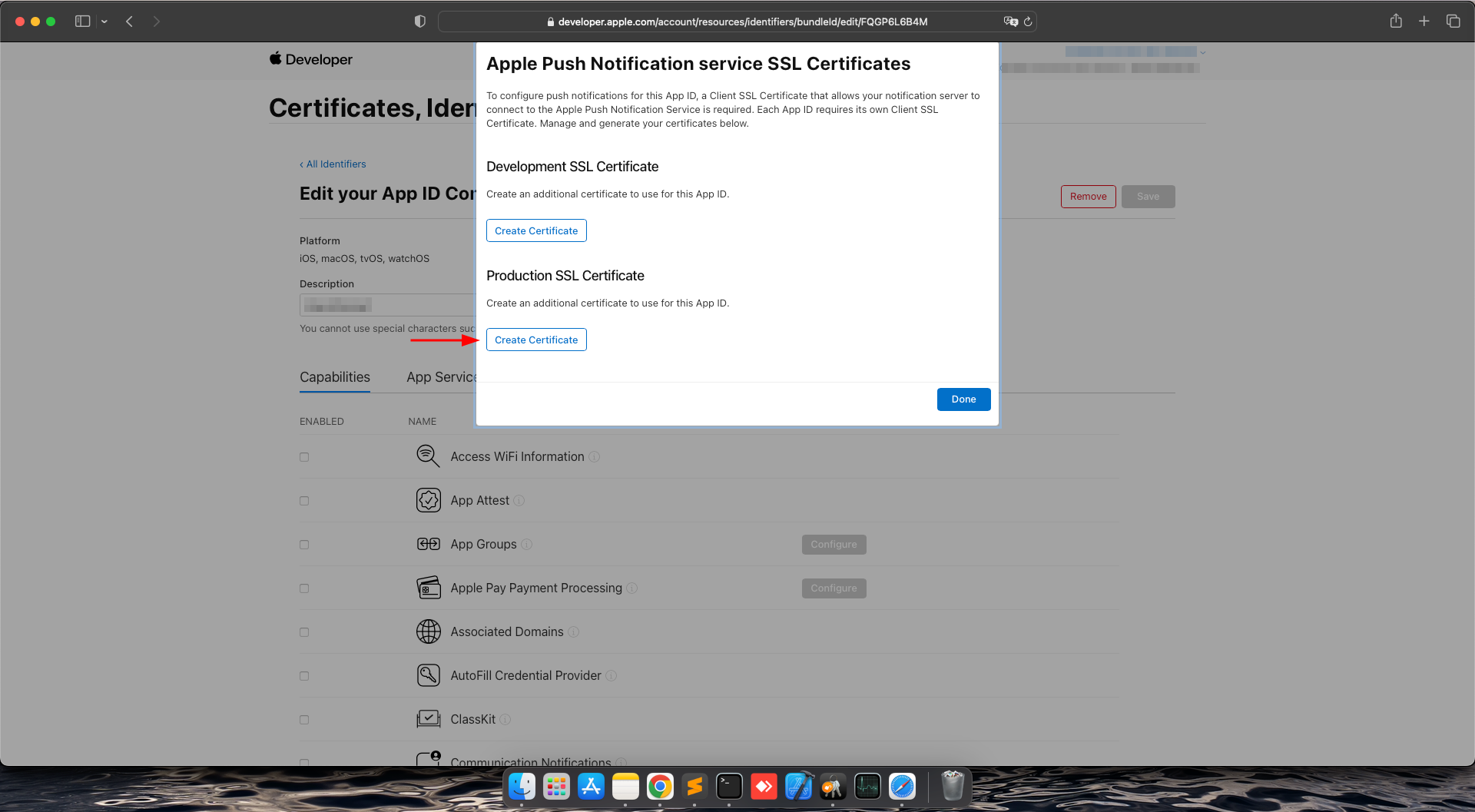Enable AutoFill Credential Provider checkbox
This screenshot has height=812, width=1475.
pos(304,676)
